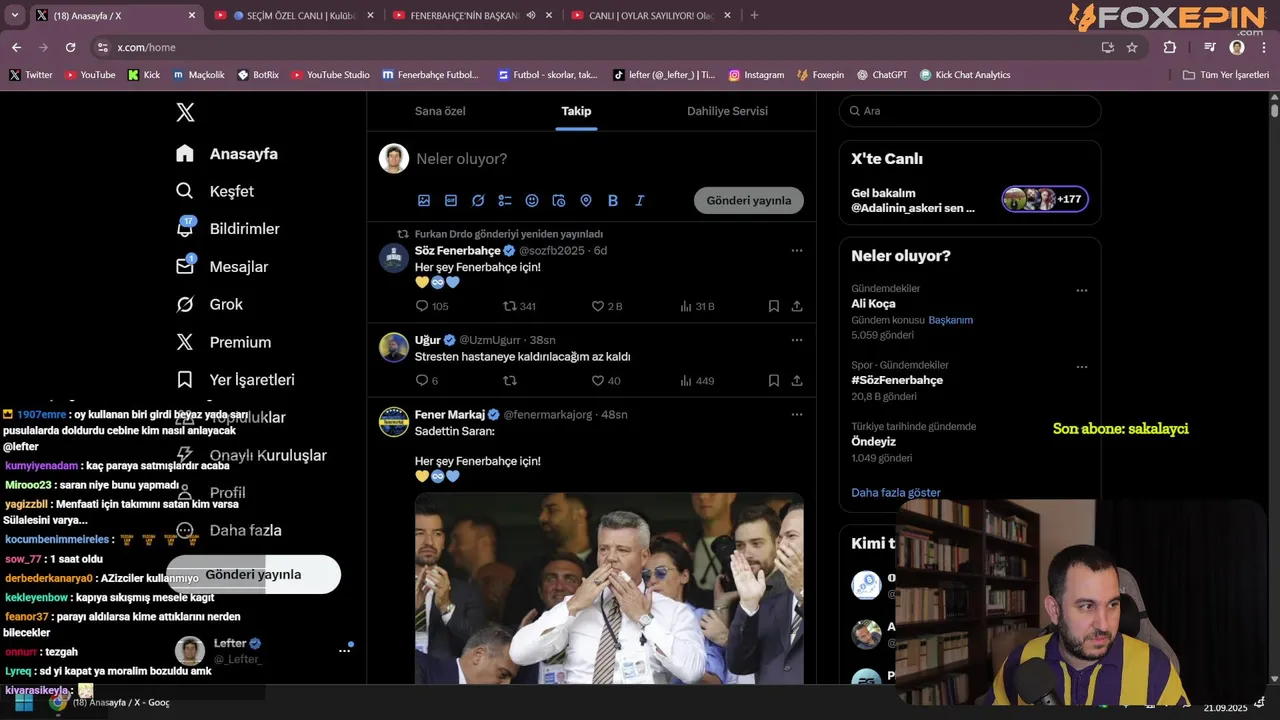The image size is (1280, 720).
Task: Switch to Dahiliye Servisi tab
Action: point(727,111)
